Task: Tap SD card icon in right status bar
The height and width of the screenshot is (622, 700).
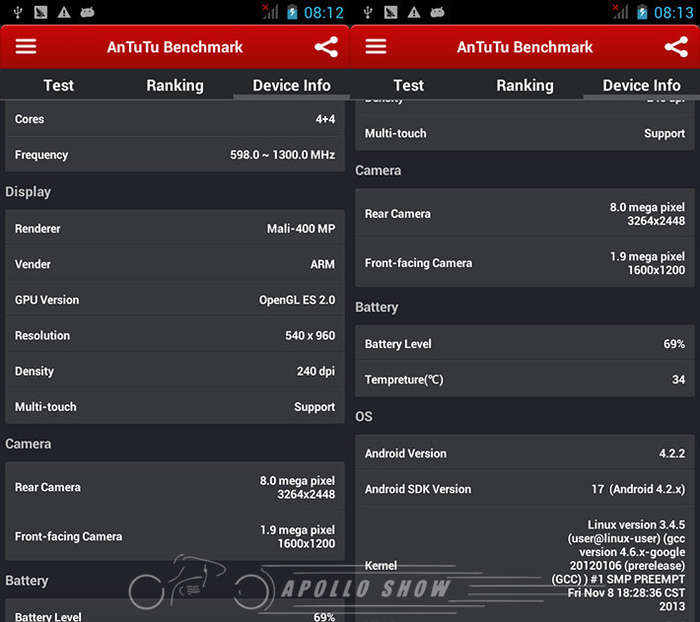Action: (391, 12)
